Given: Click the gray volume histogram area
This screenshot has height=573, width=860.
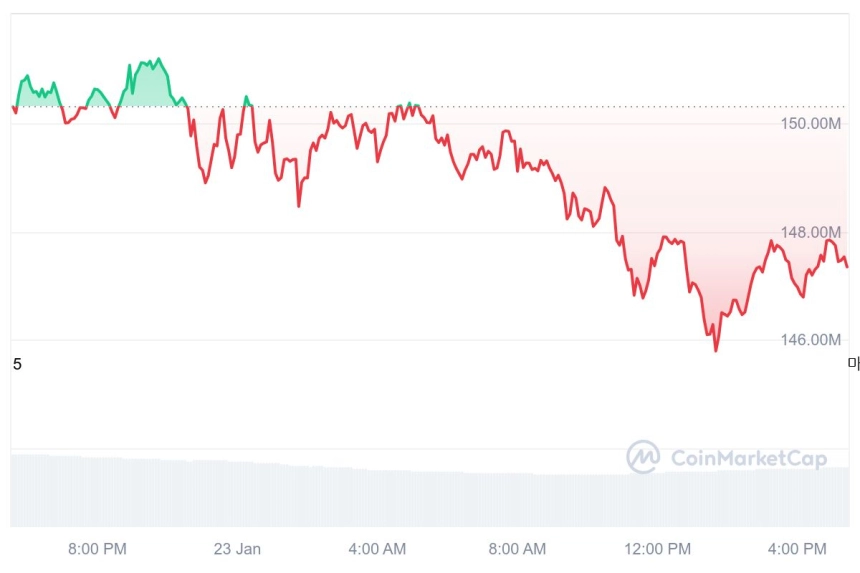Looking at the screenshot, I should (x=429, y=491).
